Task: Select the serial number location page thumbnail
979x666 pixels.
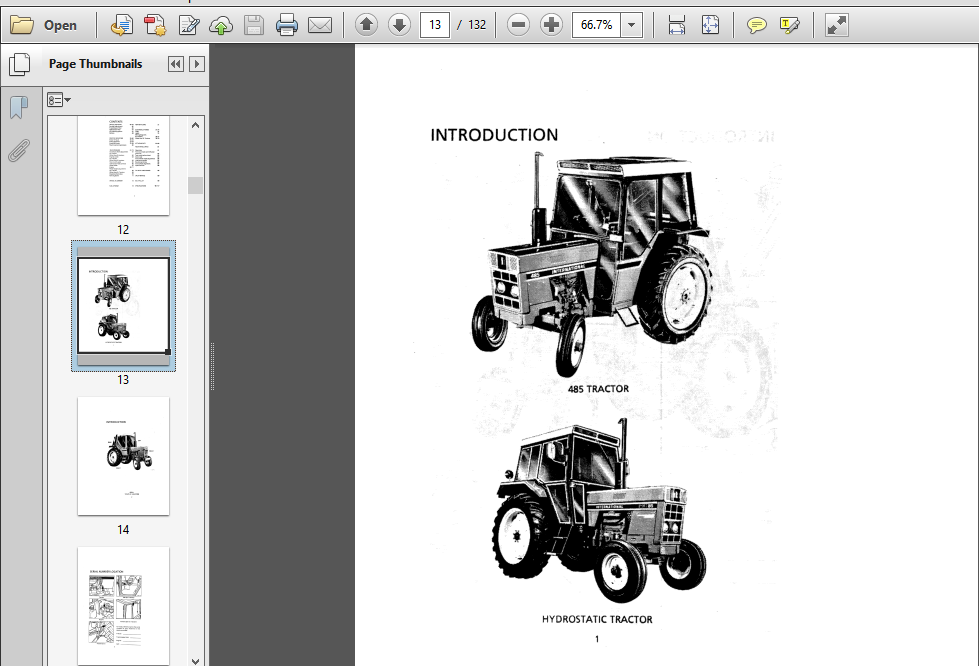Action: pyautogui.click(x=123, y=605)
